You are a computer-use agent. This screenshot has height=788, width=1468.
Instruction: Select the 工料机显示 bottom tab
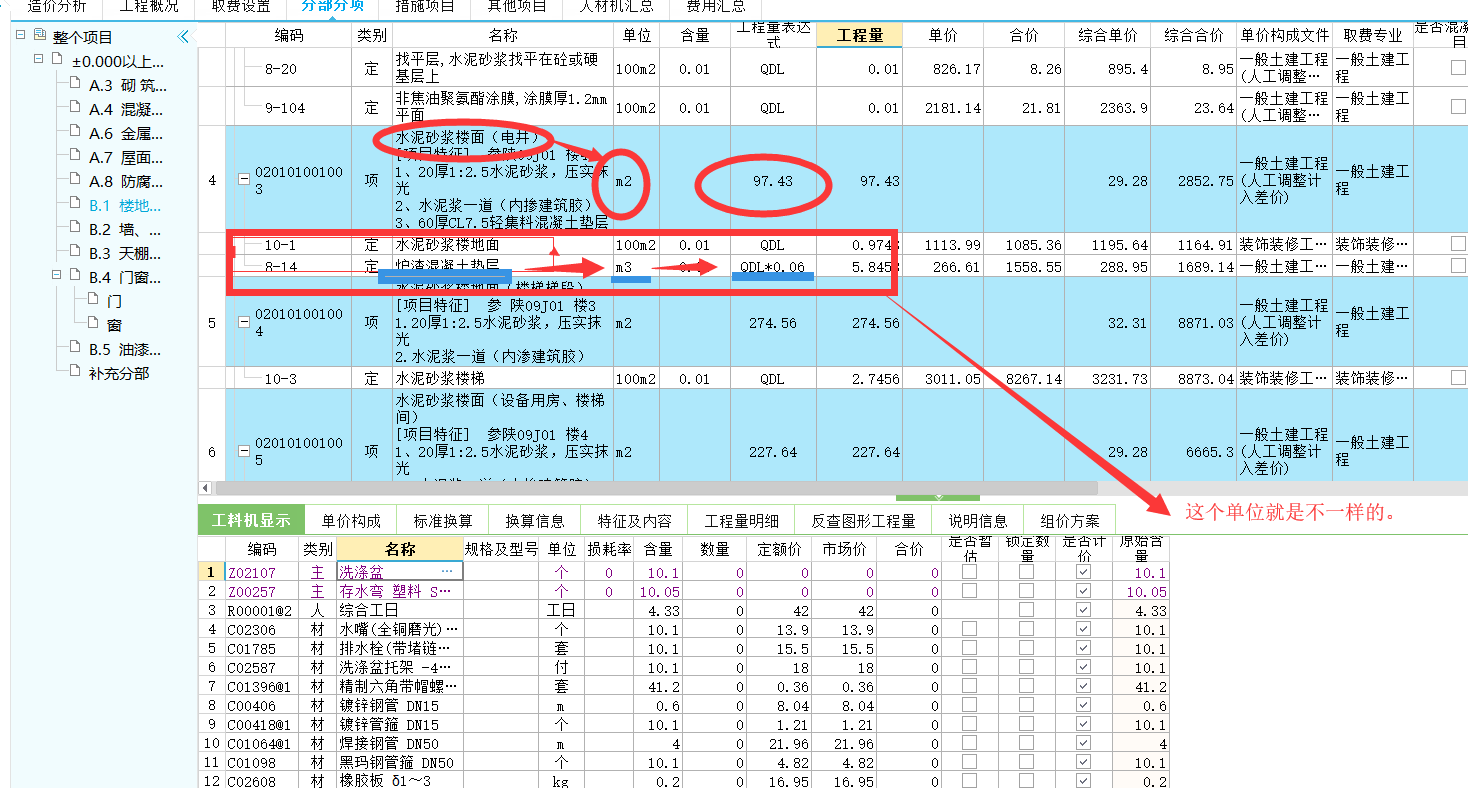(251, 520)
